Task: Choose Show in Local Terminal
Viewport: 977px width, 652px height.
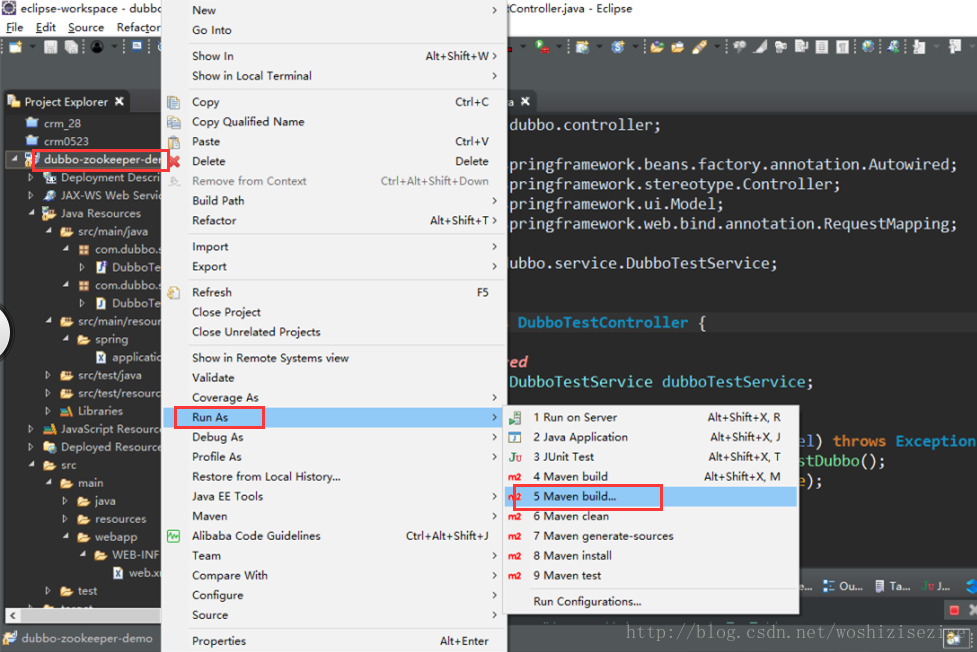Action: (x=334, y=76)
